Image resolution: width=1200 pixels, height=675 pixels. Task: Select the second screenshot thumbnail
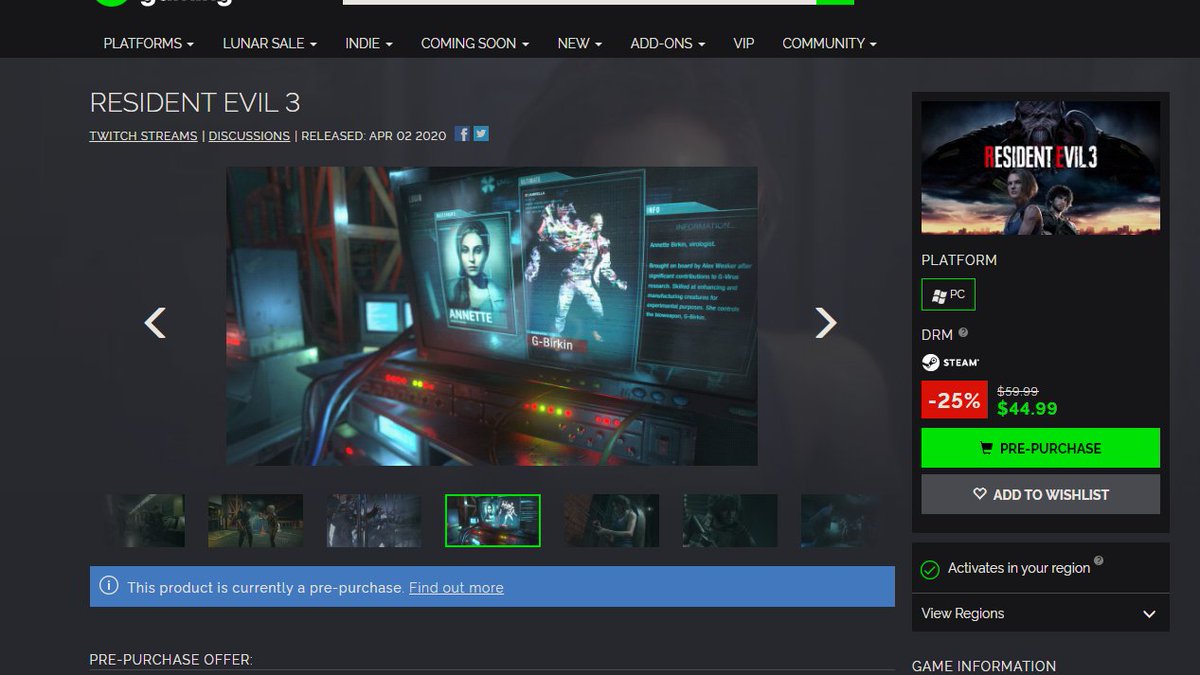[x=255, y=520]
